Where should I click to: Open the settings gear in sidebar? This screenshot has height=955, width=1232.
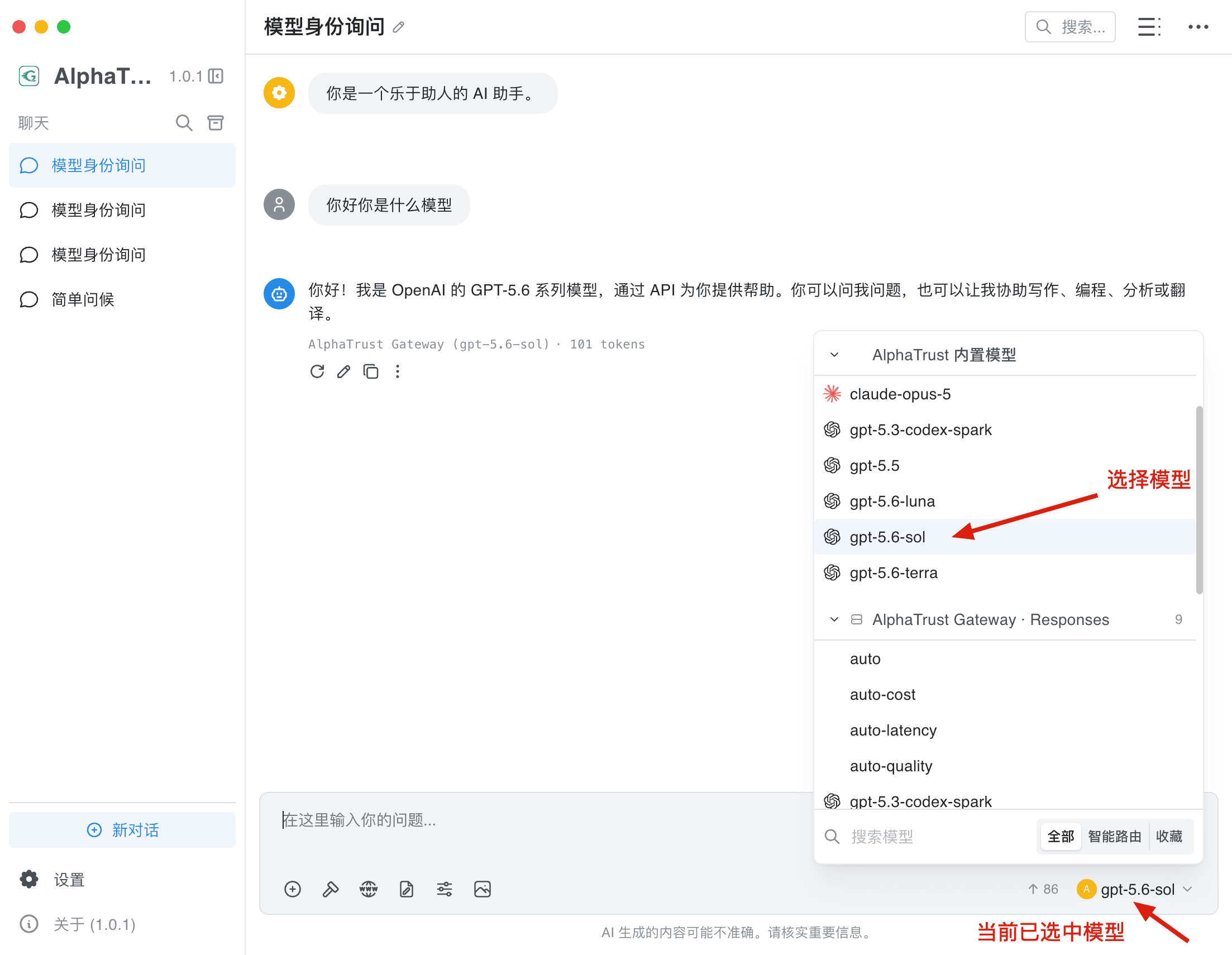[29, 879]
